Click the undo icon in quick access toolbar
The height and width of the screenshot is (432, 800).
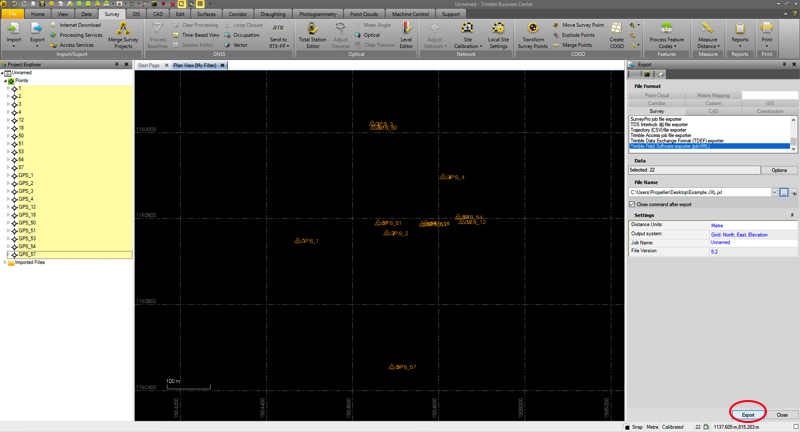pos(15,4)
